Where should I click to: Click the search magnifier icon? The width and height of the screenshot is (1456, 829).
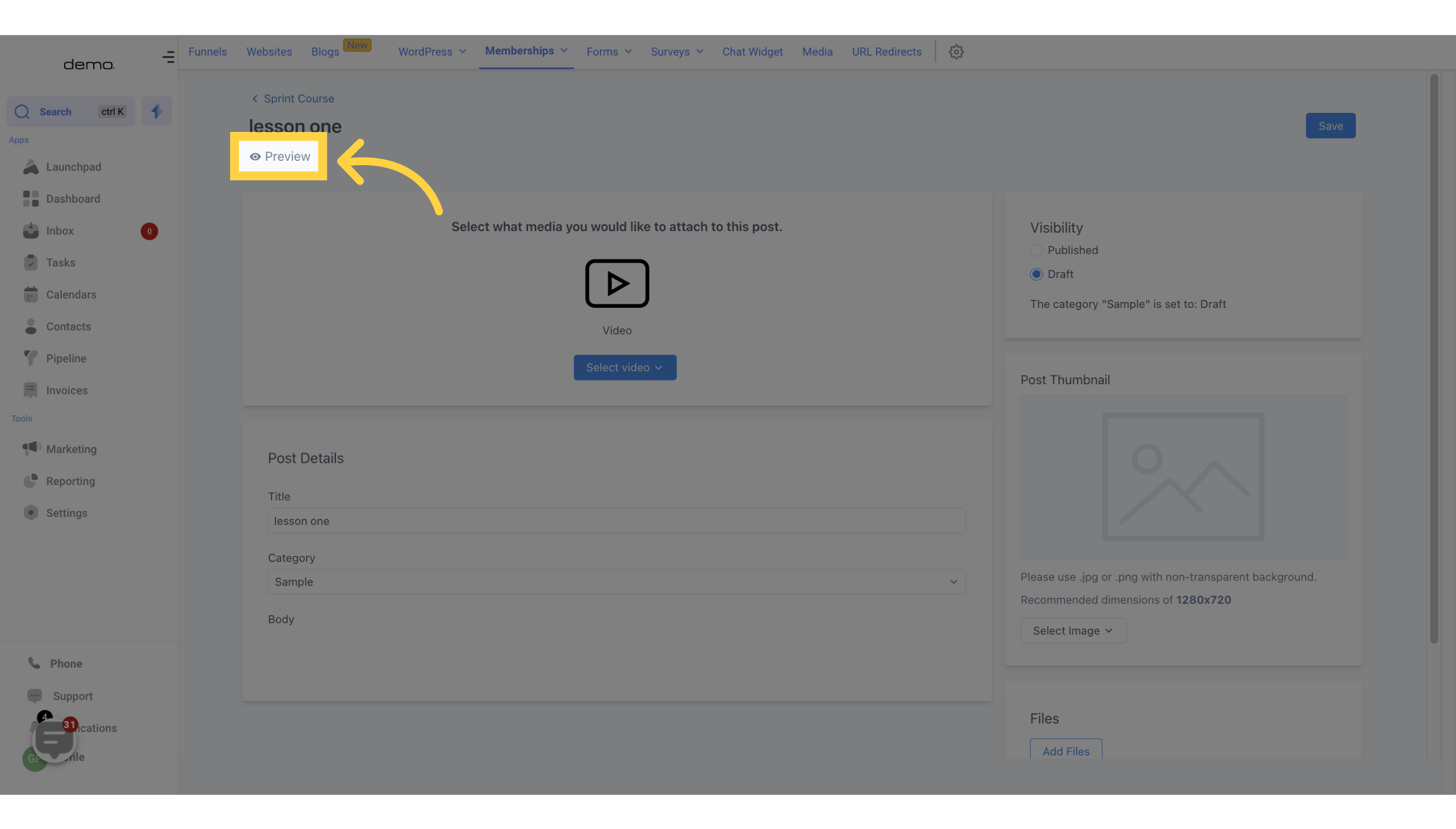tap(22, 112)
